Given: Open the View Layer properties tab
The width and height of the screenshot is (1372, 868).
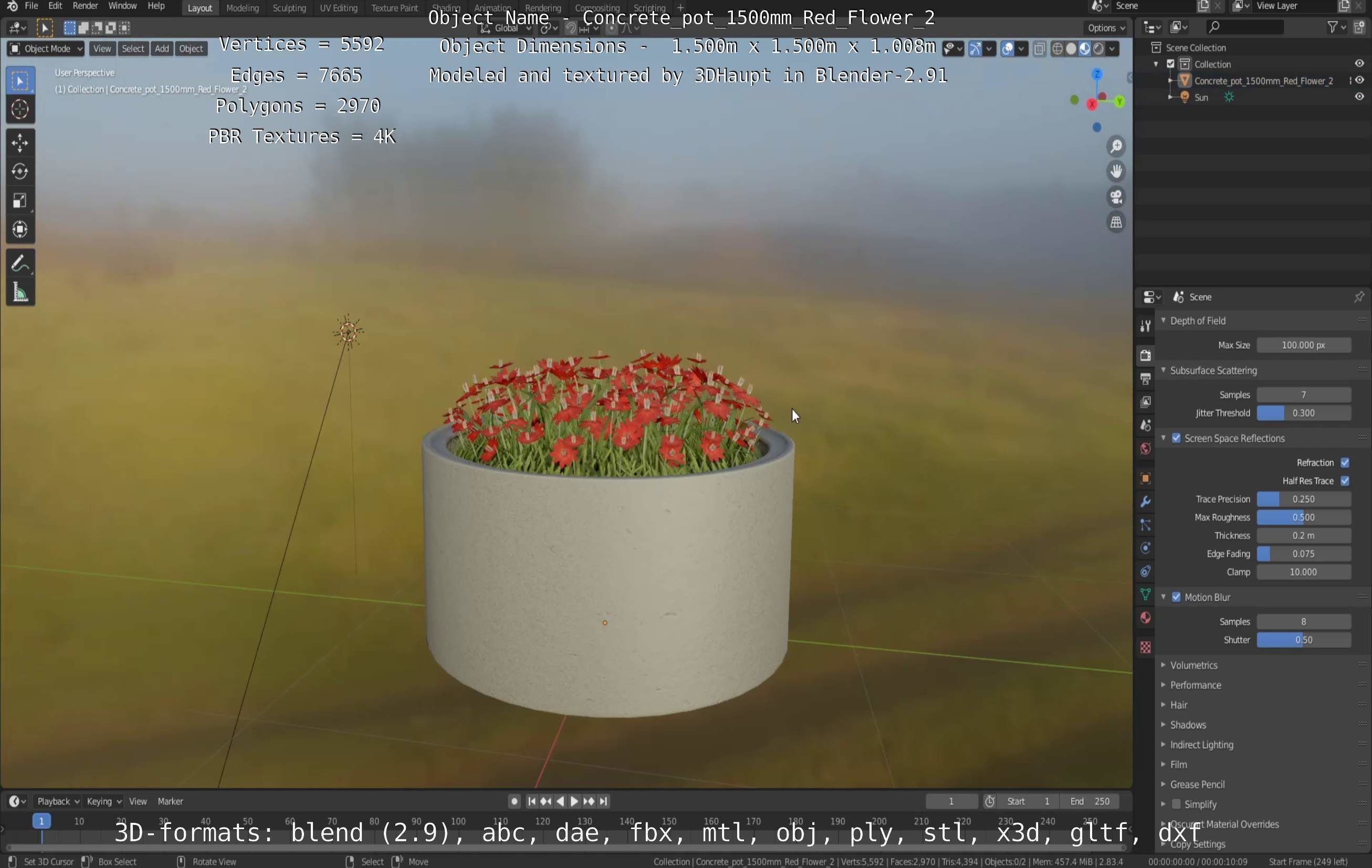Looking at the screenshot, I should tap(1145, 402).
